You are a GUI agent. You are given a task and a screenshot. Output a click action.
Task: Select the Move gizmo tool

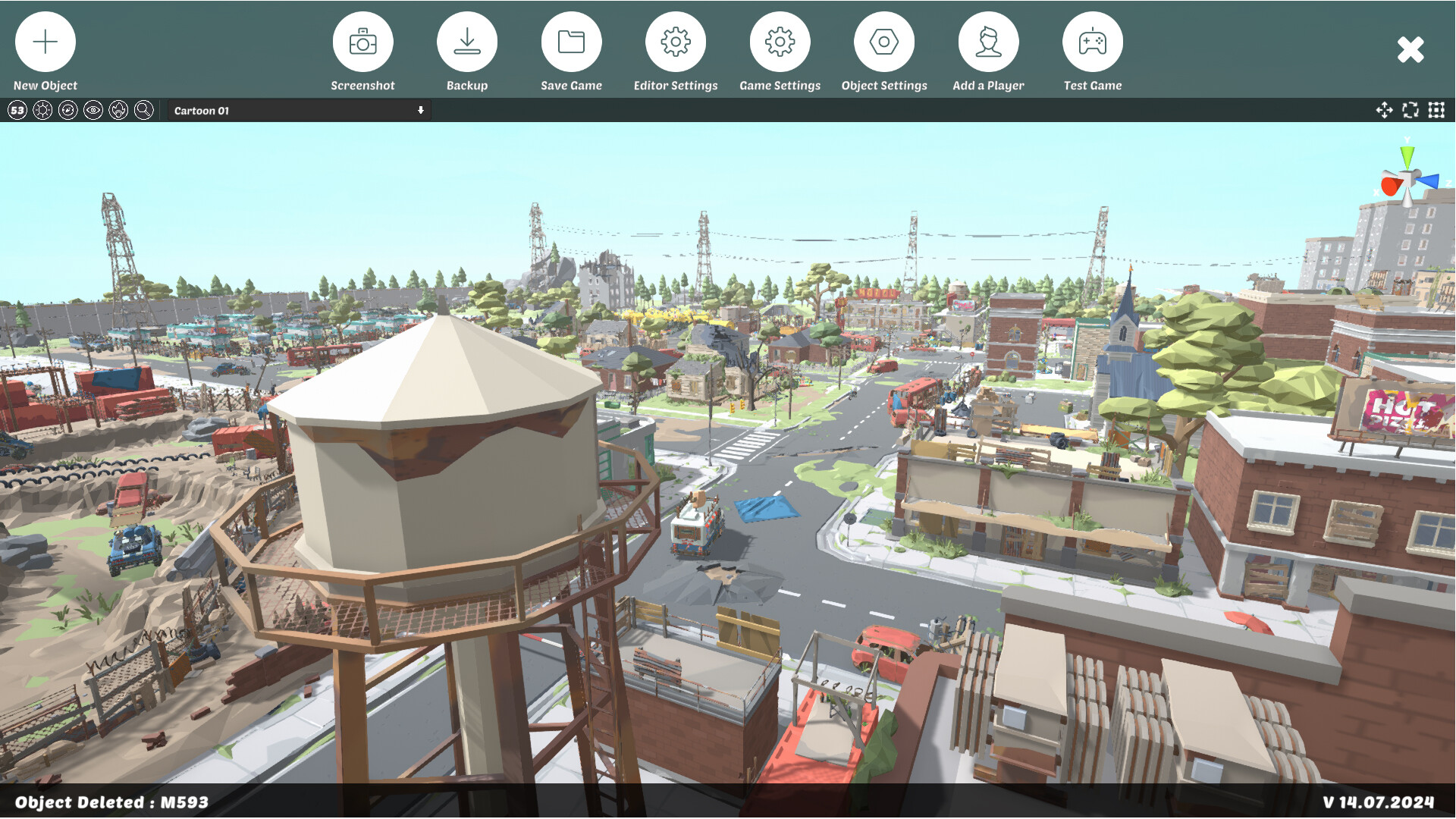pos(1385,110)
